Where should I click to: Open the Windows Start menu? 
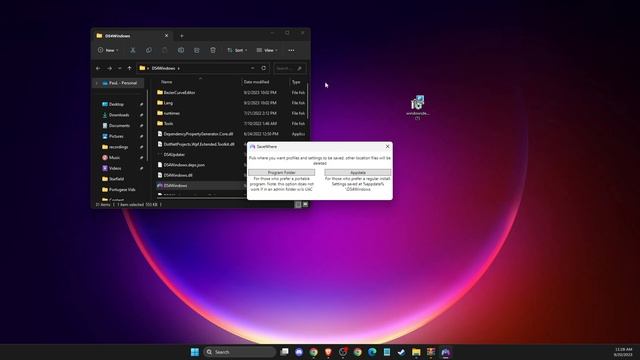tap(195, 352)
